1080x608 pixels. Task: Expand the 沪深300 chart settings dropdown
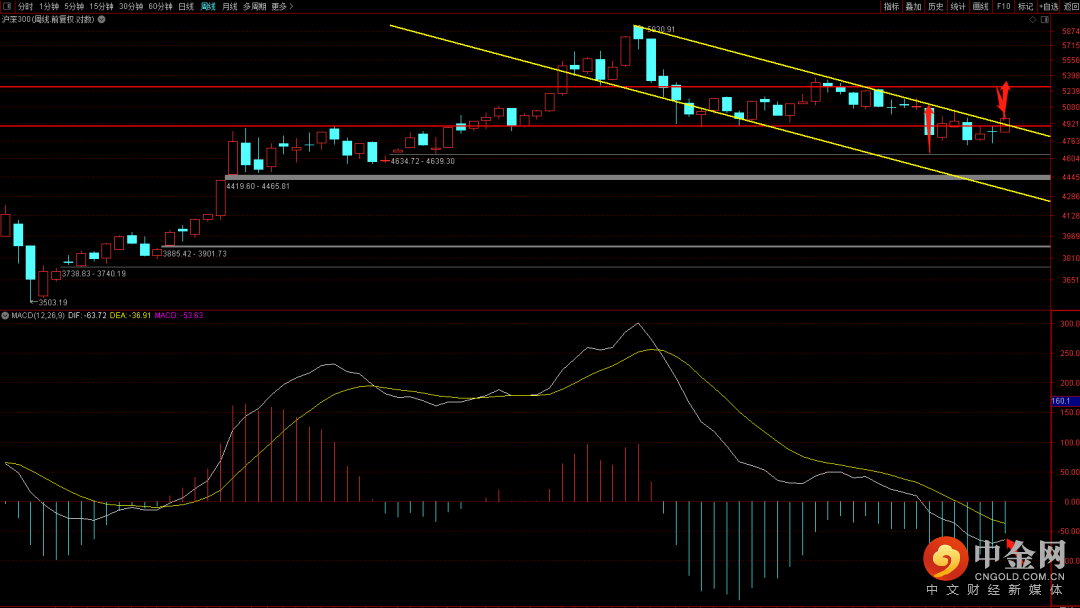coord(100,19)
